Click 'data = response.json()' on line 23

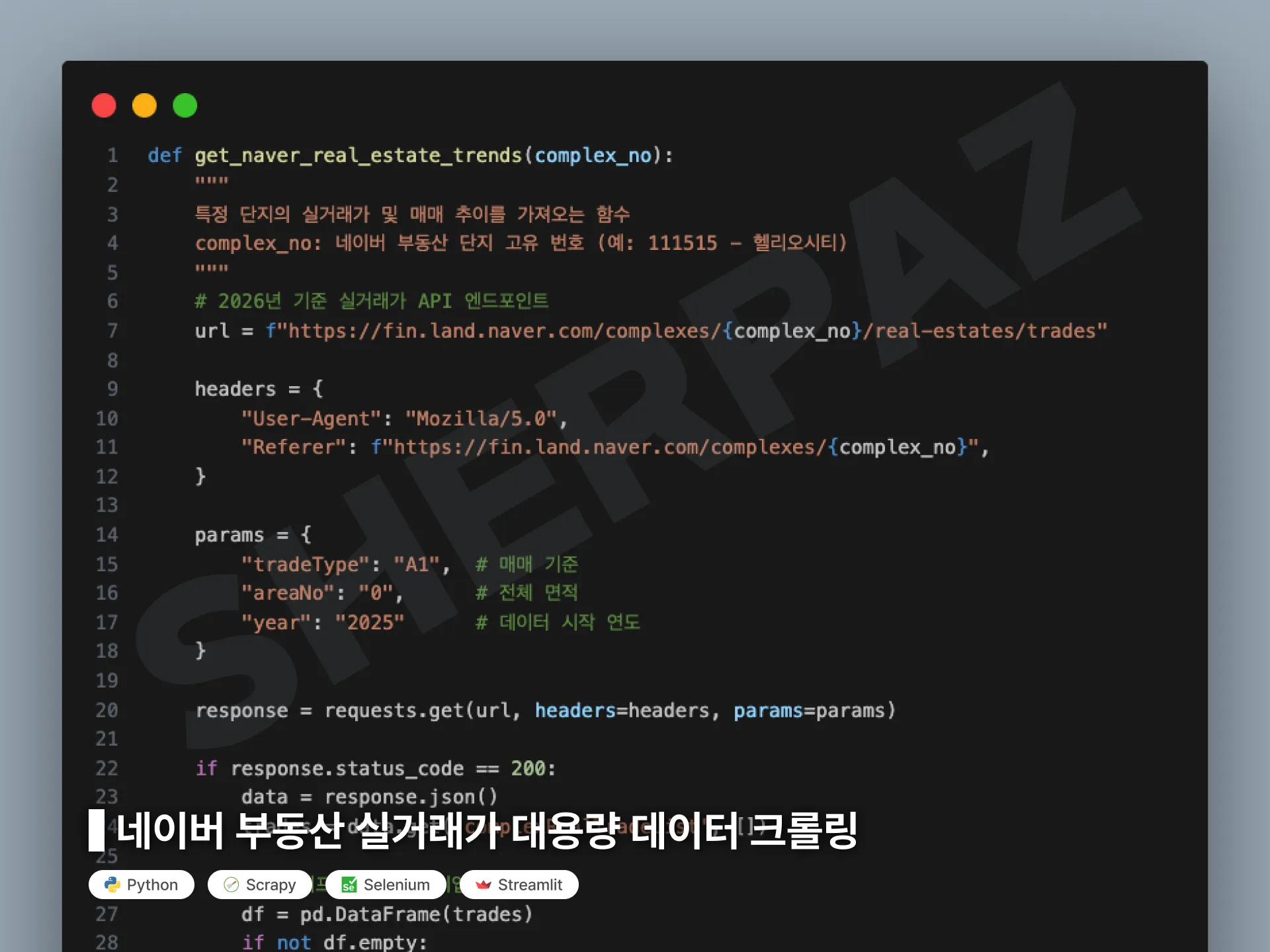[369, 797]
